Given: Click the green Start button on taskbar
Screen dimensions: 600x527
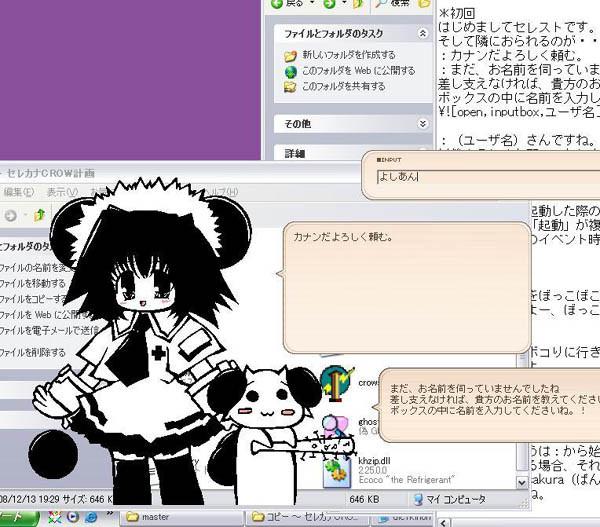Looking at the screenshot, I should 19,518.
